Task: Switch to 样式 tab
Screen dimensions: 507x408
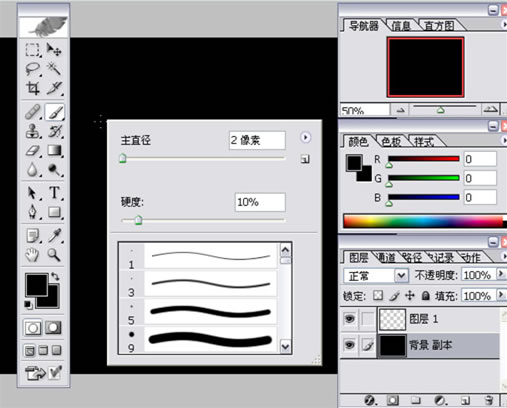Action: coord(424,142)
